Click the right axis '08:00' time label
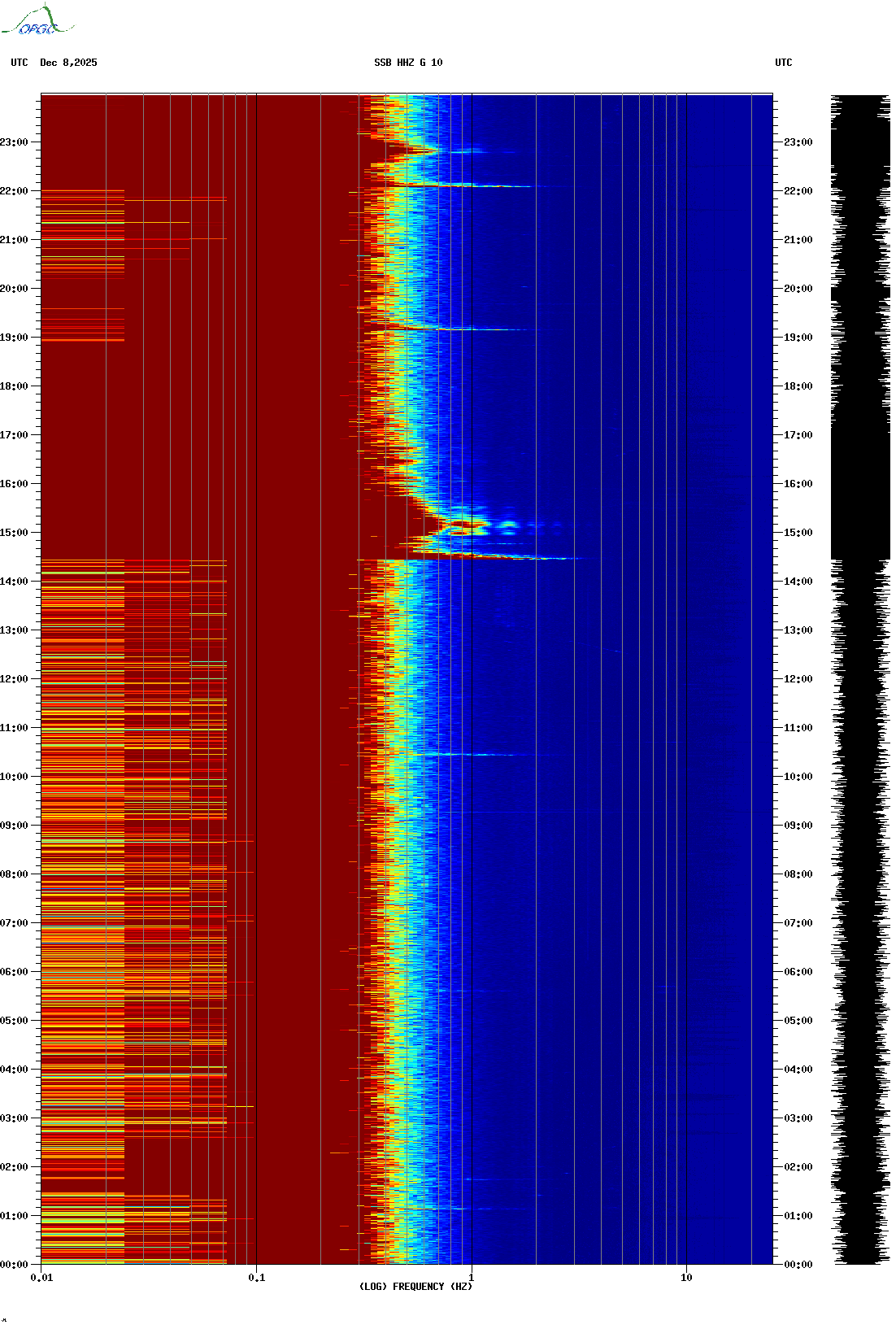The height and width of the screenshot is (1329, 896). (798, 874)
